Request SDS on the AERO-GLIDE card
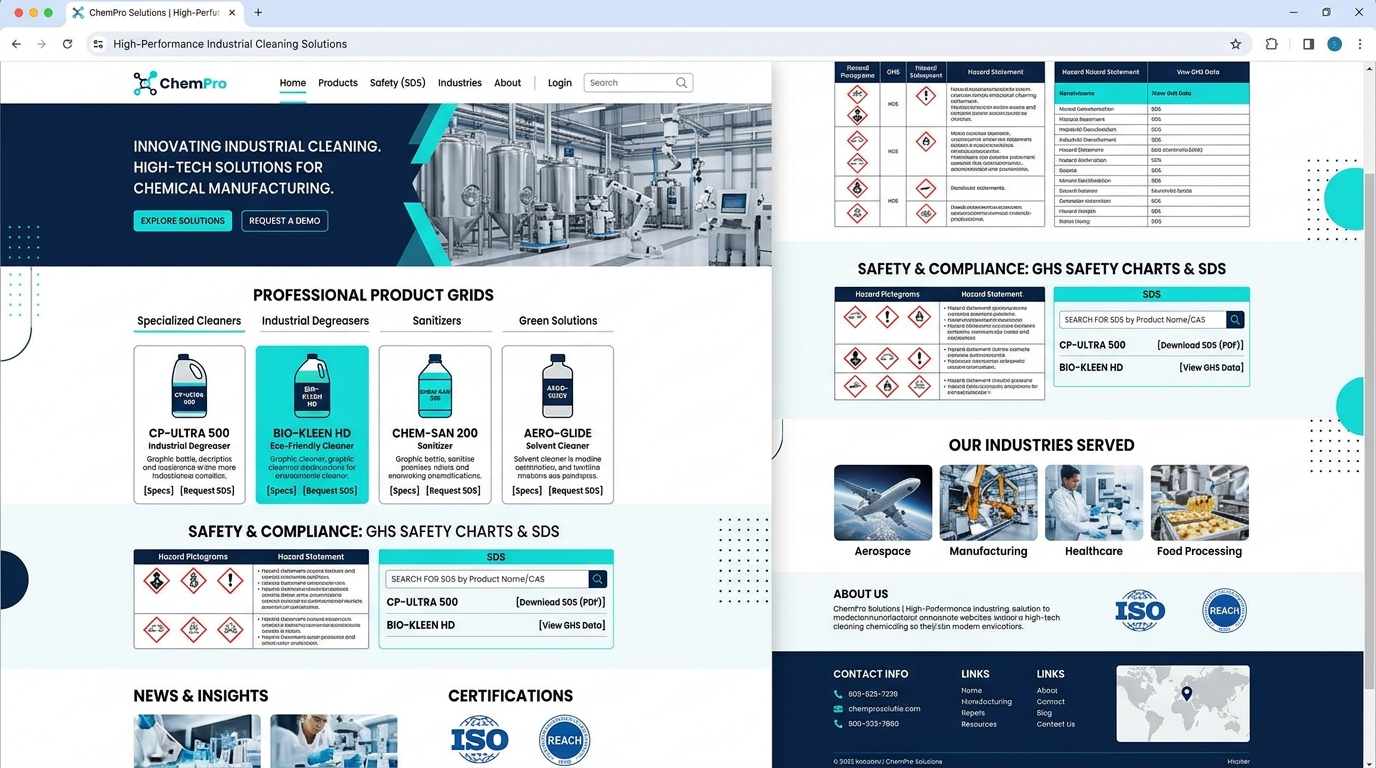The width and height of the screenshot is (1376, 768). tap(575, 491)
